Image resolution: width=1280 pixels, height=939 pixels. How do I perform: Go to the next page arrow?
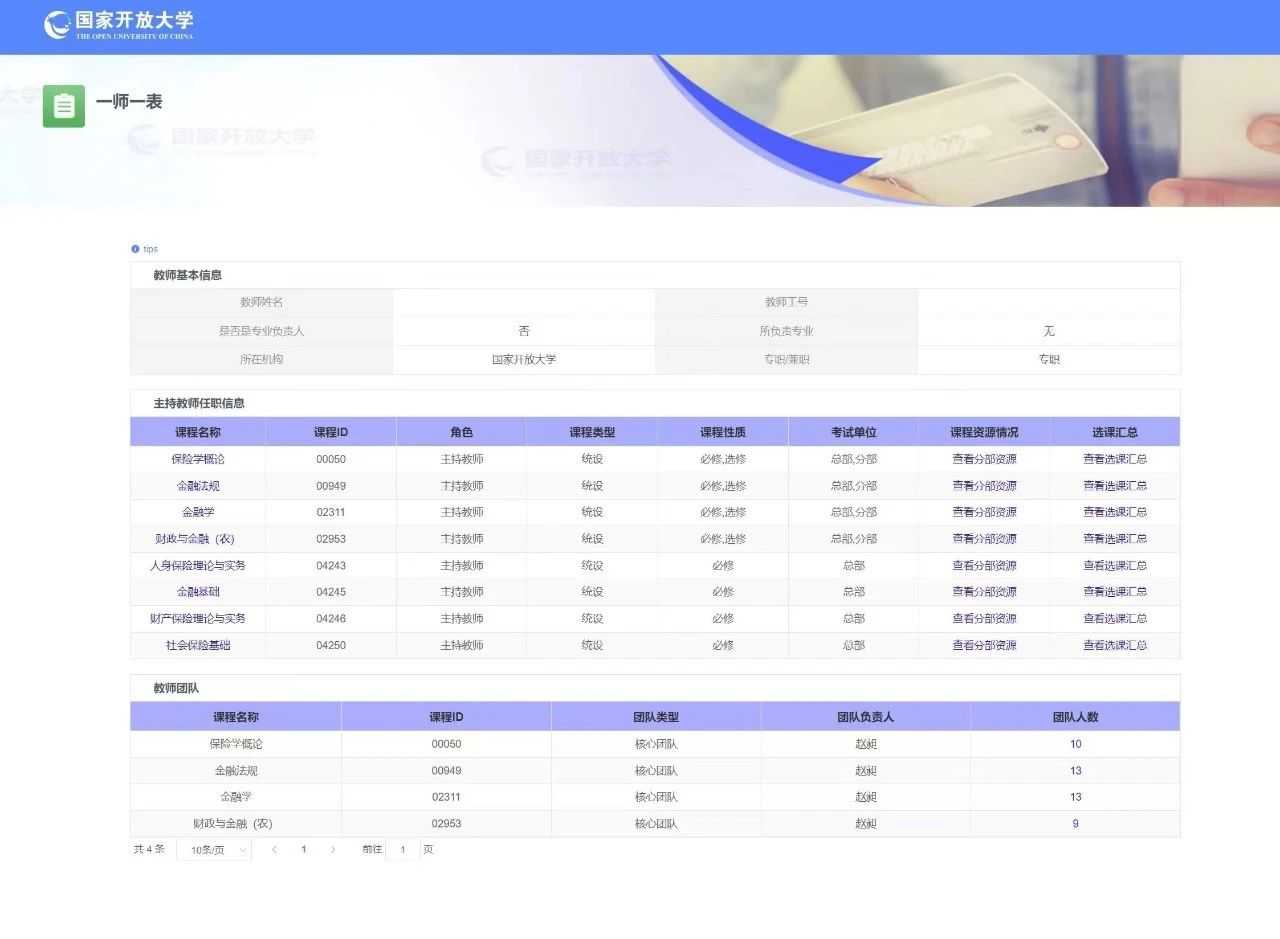333,849
